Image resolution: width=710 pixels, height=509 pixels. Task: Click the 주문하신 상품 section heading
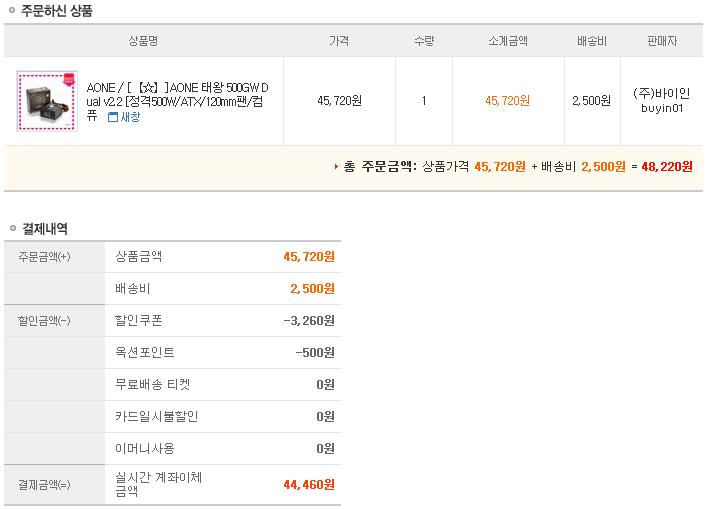pos(57,11)
